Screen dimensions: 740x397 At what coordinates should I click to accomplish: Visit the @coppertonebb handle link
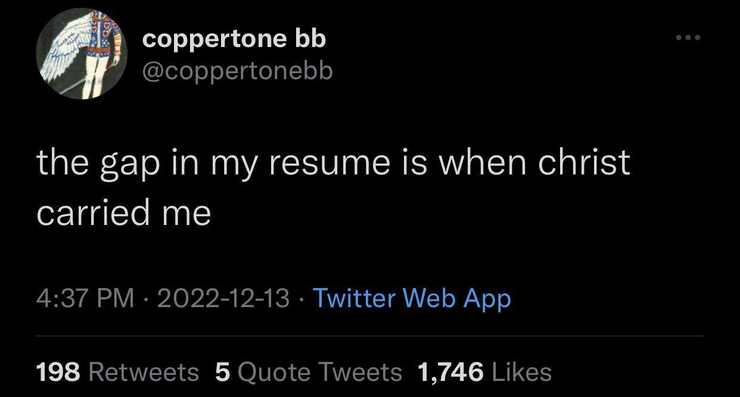[x=237, y=71]
